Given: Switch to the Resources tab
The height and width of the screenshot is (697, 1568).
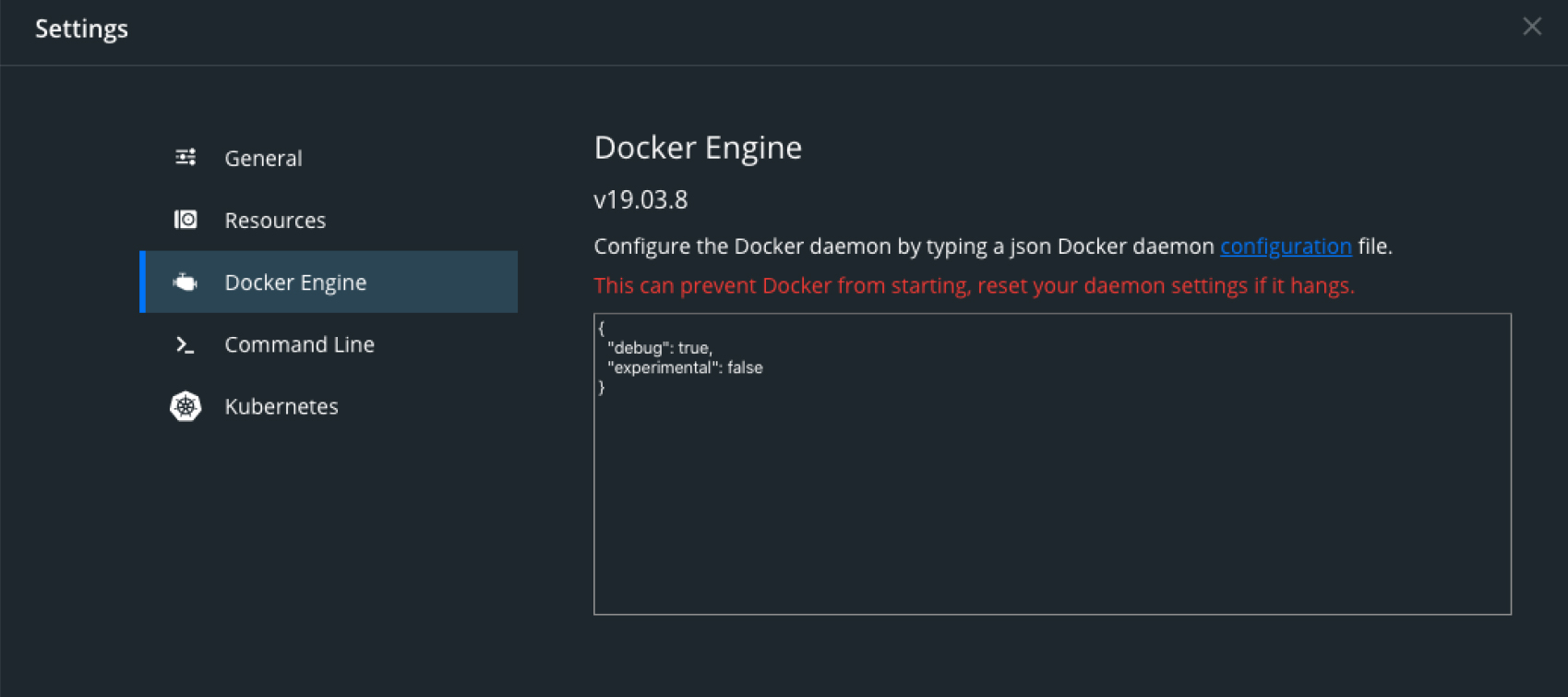Looking at the screenshot, I should [329, 220].
